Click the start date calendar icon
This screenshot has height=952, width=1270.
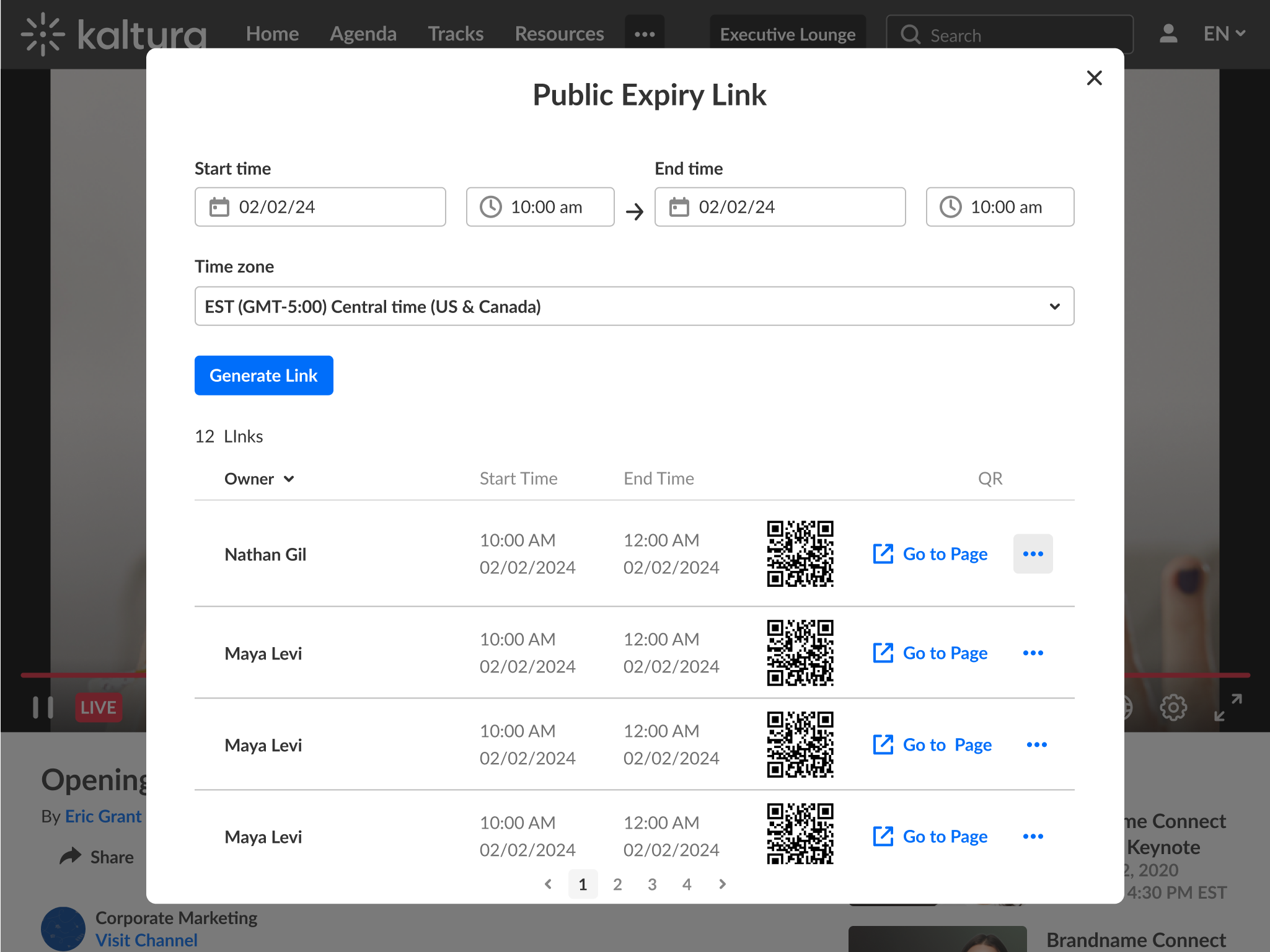point(219,207)
